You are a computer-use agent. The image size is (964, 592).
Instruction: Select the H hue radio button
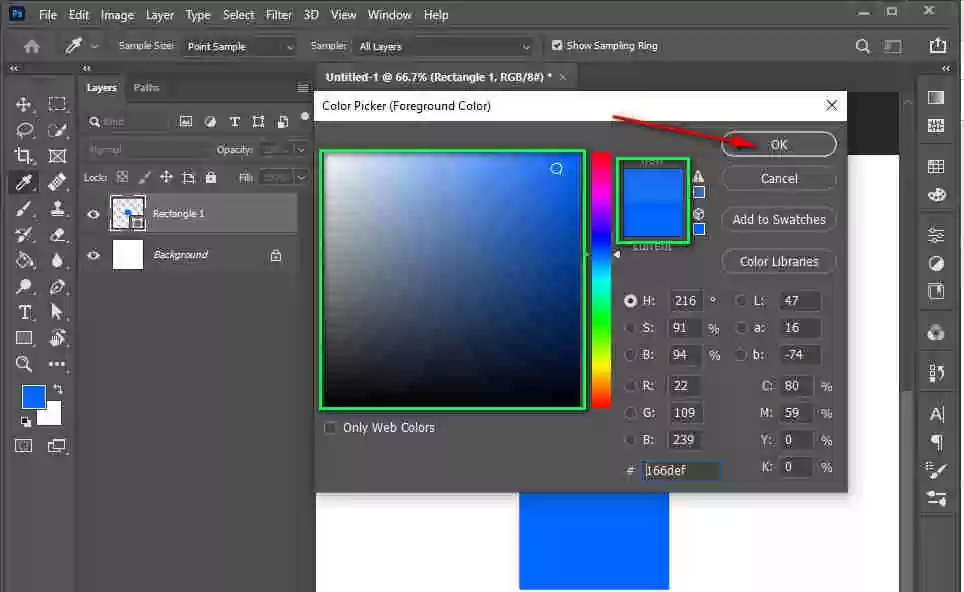[630, 301]
